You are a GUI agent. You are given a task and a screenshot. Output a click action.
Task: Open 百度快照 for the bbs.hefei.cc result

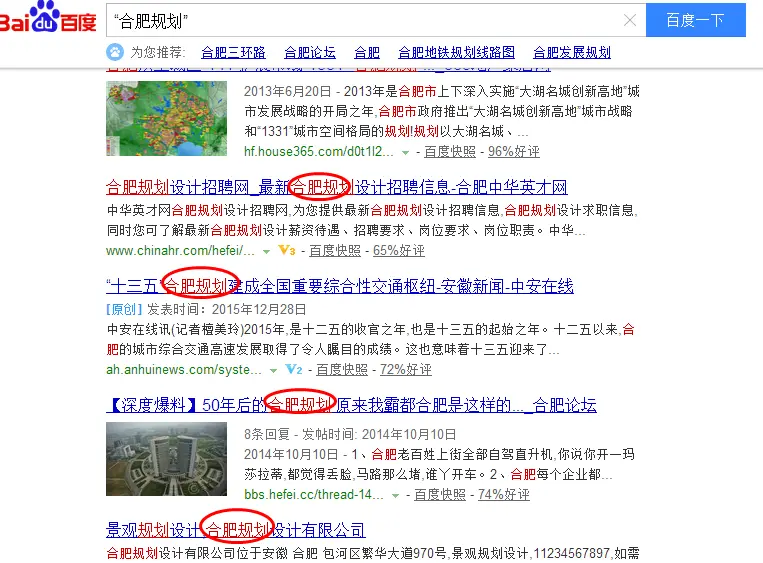pos(440,495)
